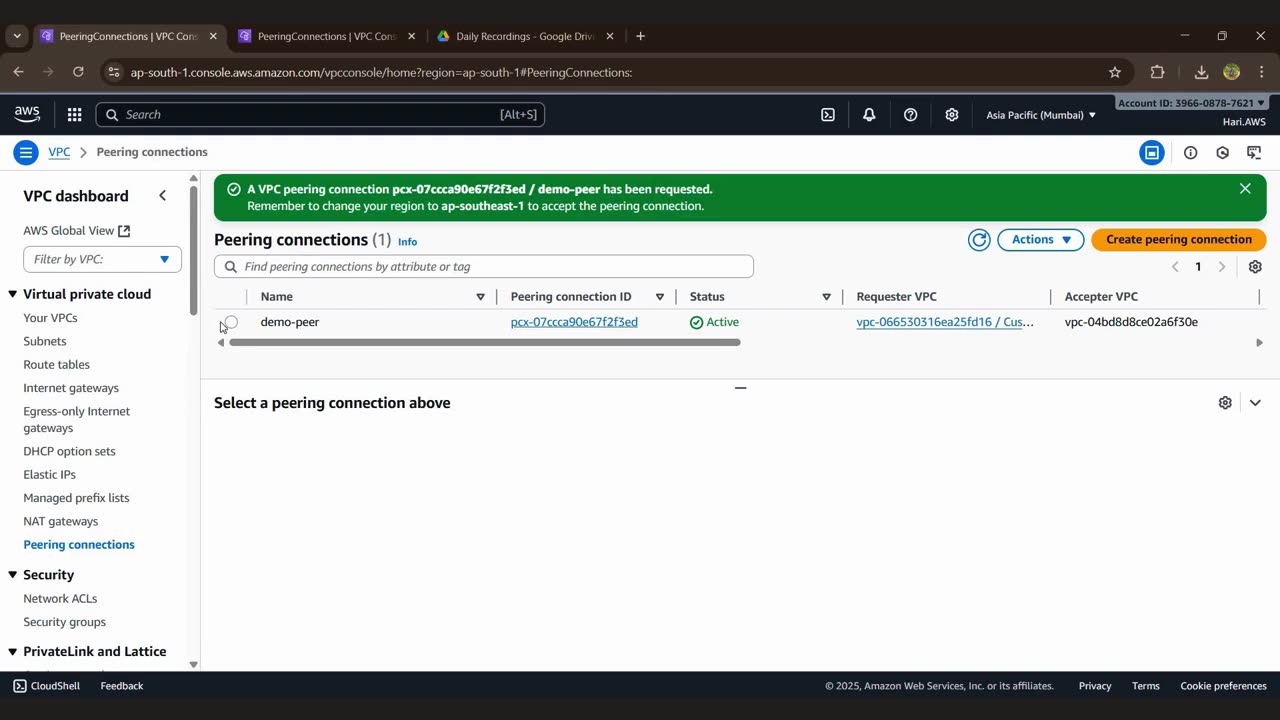Focus the Find peering connections filter box

click(484, 267)
